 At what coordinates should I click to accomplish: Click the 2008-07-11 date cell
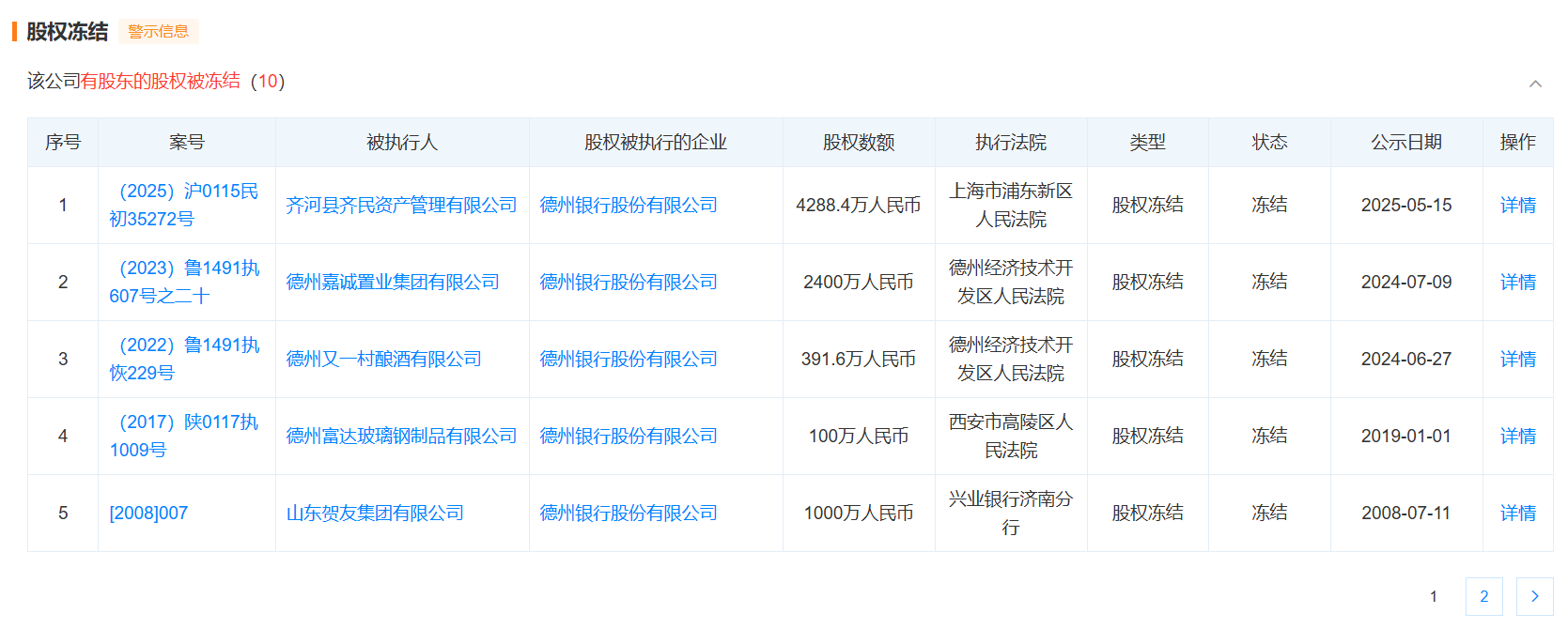(x=1406, y=513)
